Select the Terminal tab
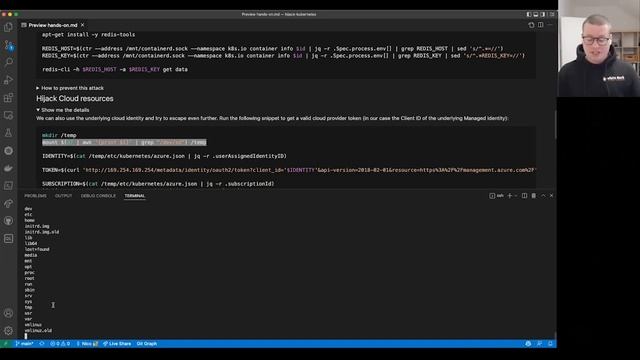Screen dimensions: 640x360 [x=135, y=196]
